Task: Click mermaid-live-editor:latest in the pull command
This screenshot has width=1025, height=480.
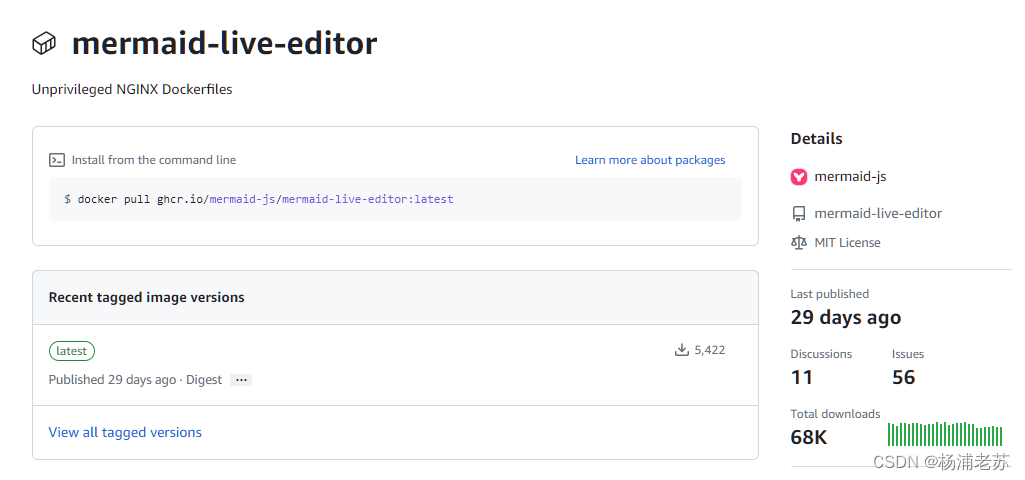Action: click(367, 199)
